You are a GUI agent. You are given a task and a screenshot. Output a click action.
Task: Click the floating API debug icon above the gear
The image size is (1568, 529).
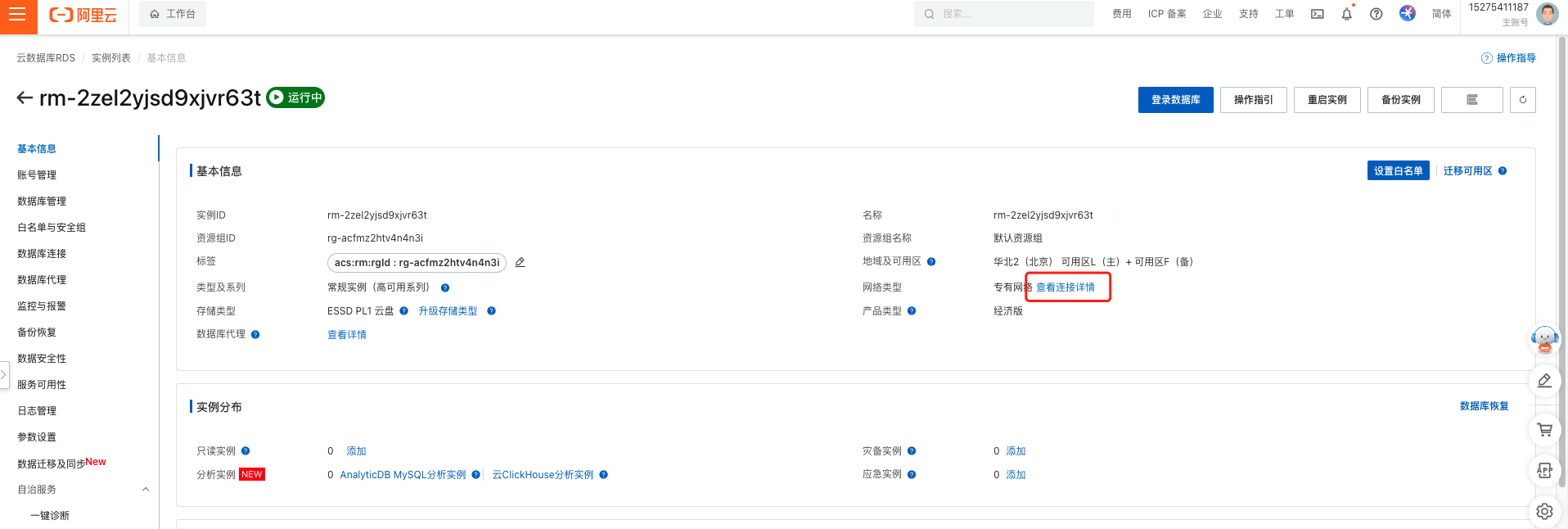click(1544, 470)
